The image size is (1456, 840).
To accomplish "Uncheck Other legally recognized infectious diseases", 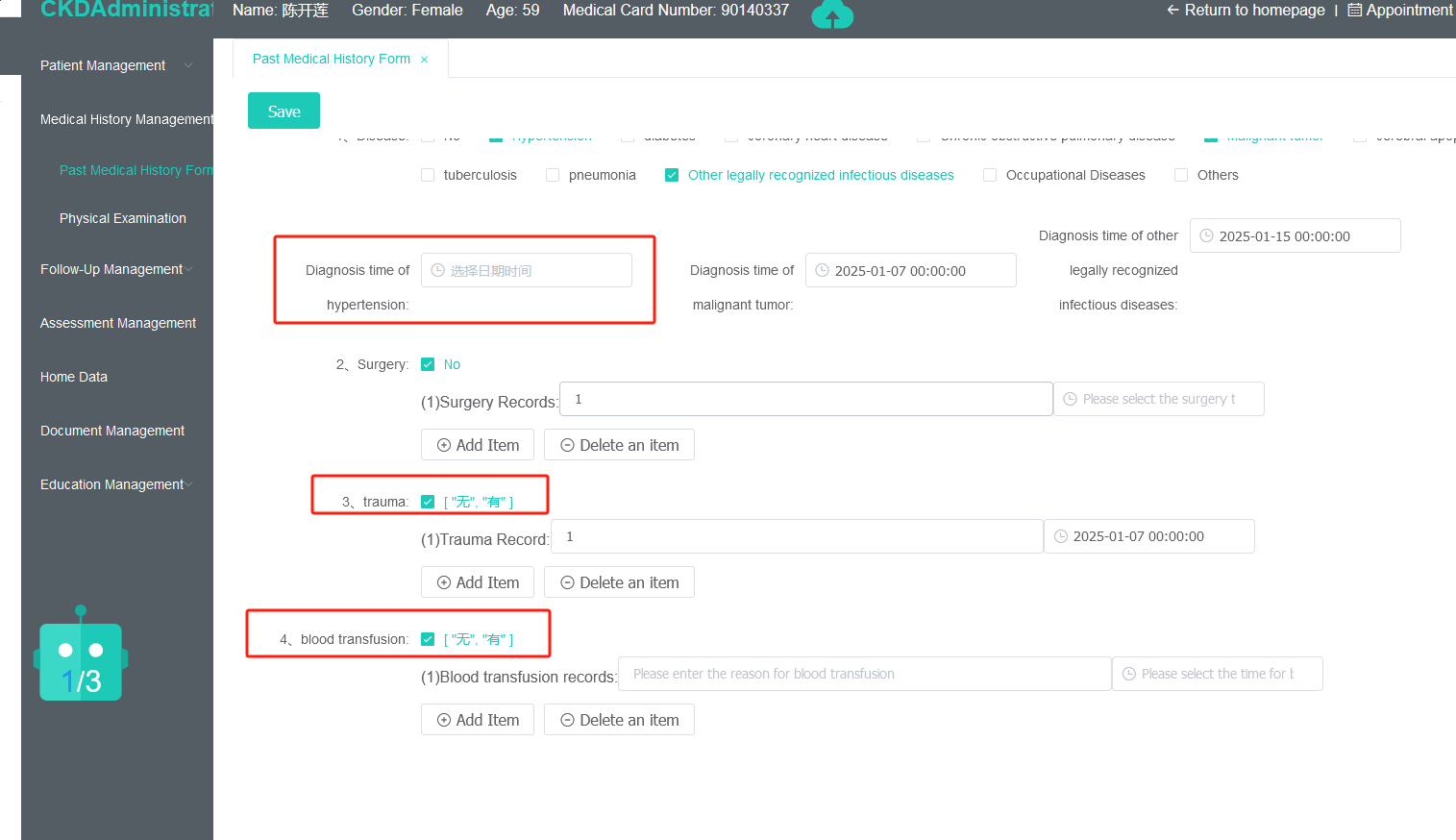I will click(672, 175).
